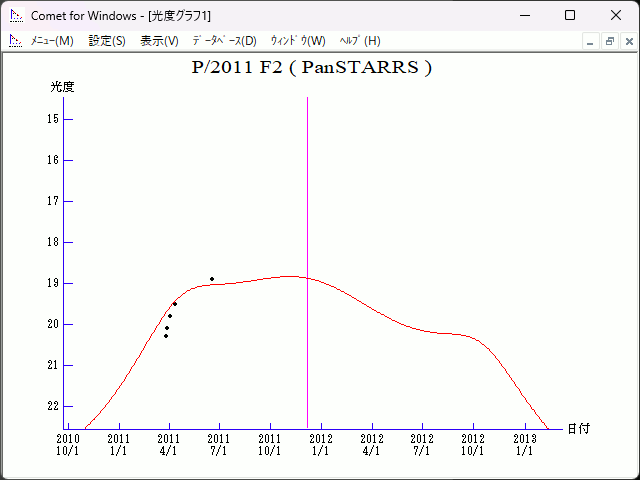Click the Comet for Windows title bar icon
640x480 pixels.
[16, 16]
